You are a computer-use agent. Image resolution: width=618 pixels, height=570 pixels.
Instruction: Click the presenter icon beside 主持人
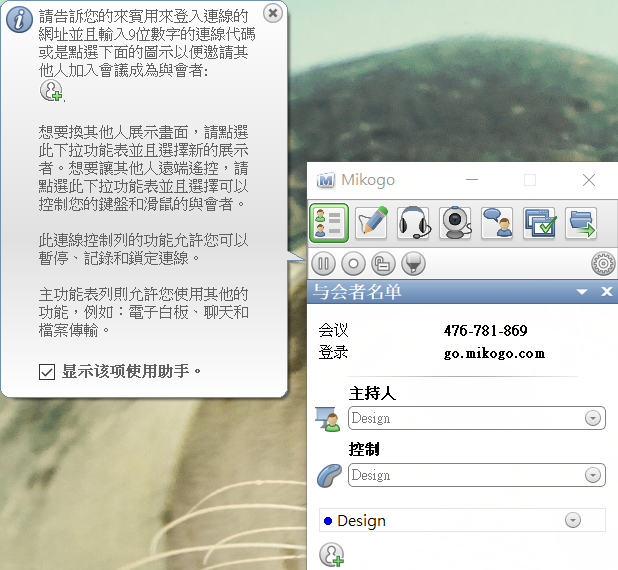point(328,419)
